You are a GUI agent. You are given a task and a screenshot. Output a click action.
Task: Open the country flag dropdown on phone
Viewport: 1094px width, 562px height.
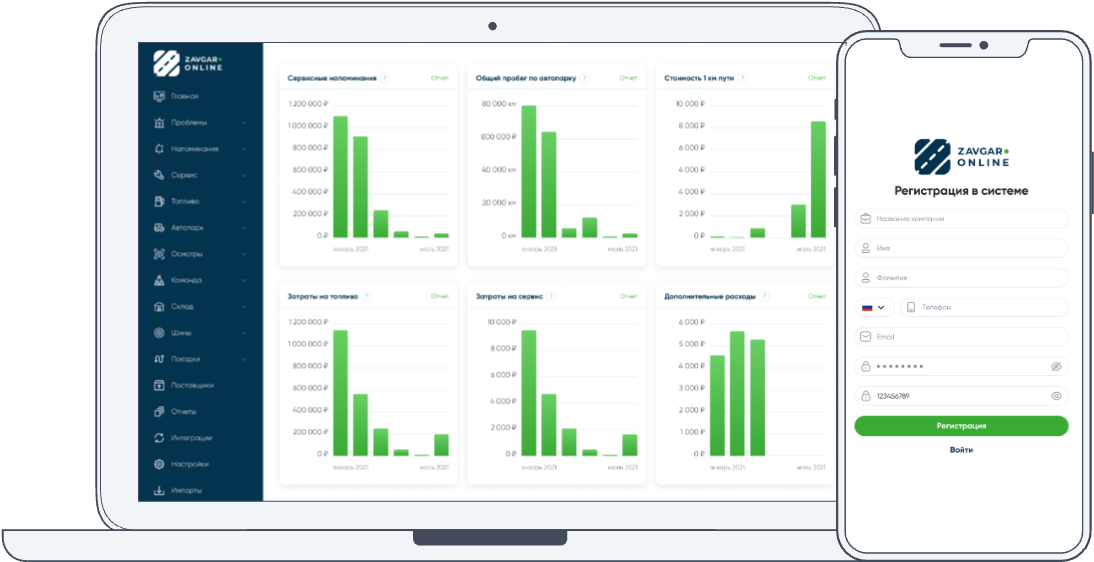click(874, 307)
